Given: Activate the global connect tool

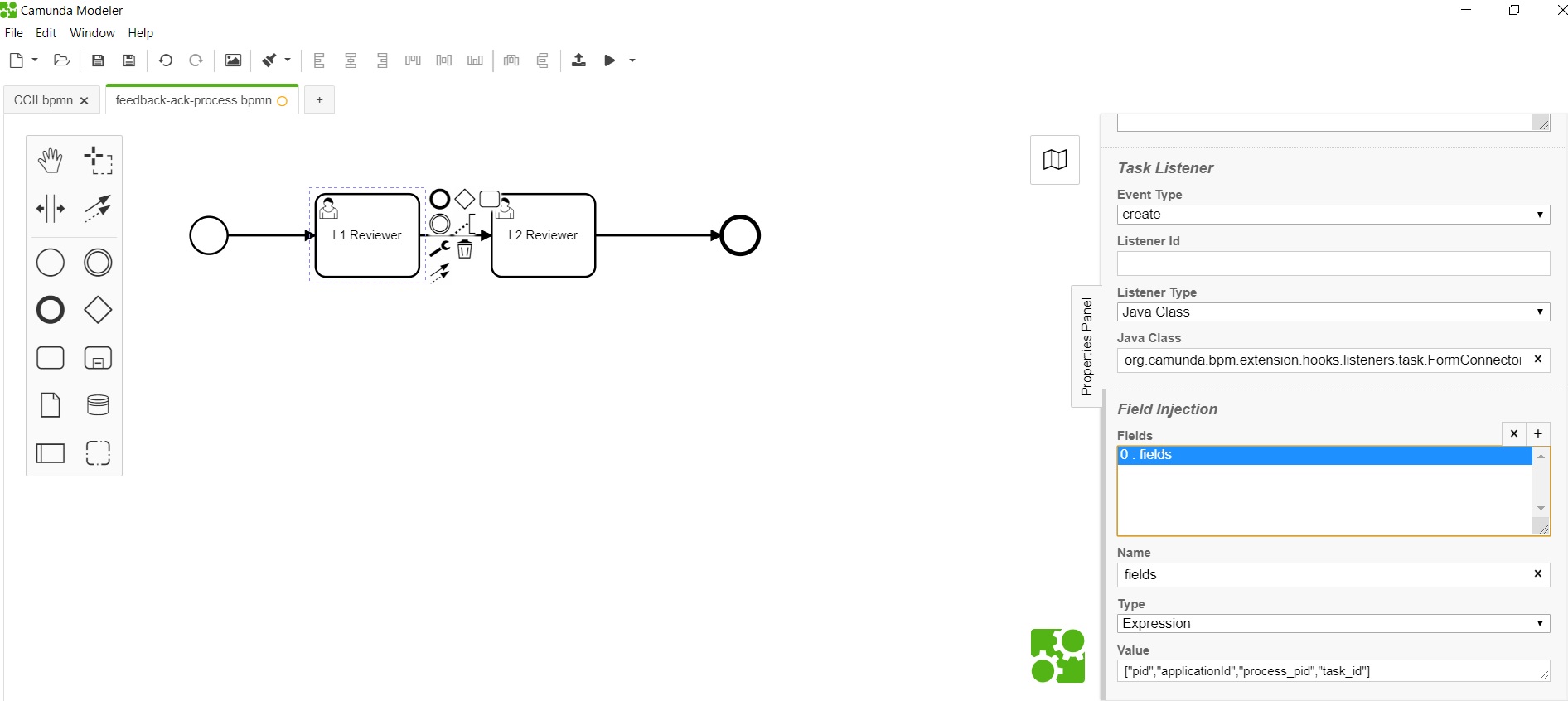Looking at the screenshot, I should (x=99, y=209).
